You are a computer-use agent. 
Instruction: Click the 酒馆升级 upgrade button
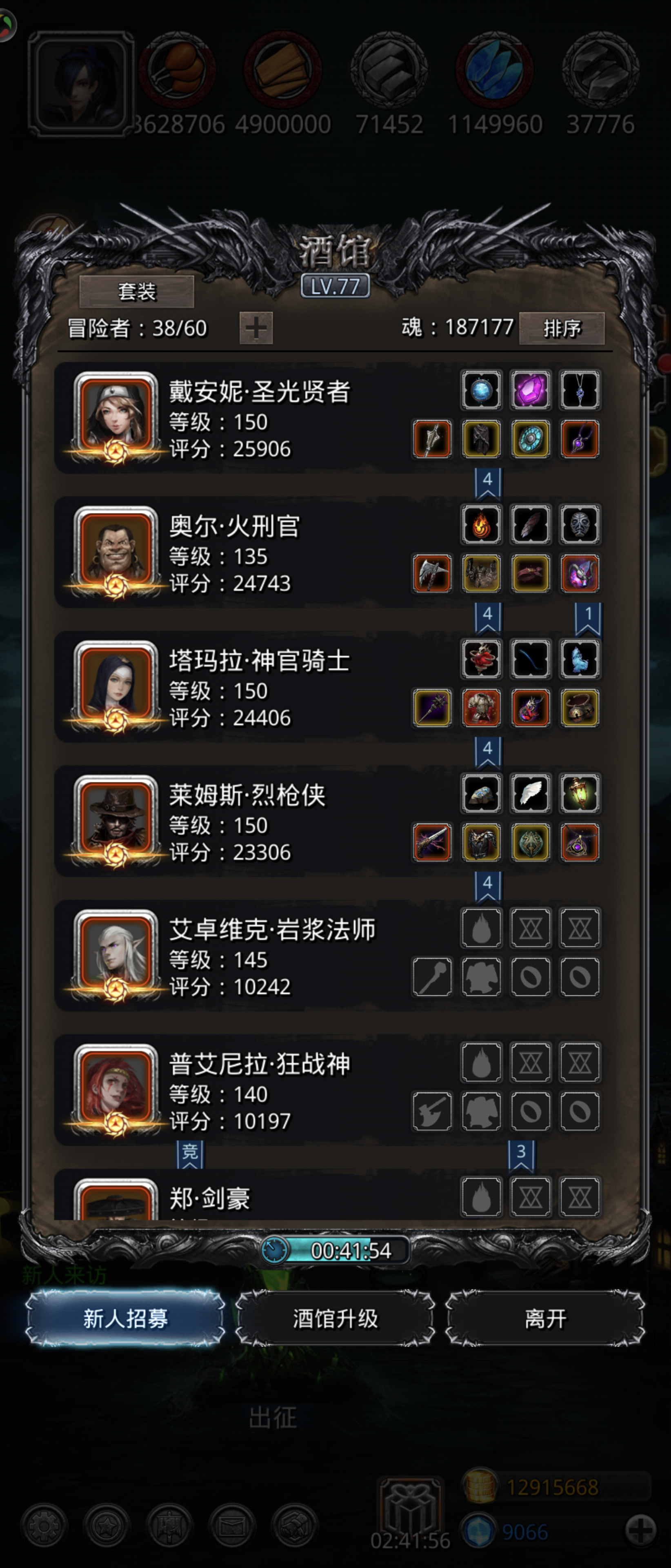pyautogui.click(x=335, y=1319)
